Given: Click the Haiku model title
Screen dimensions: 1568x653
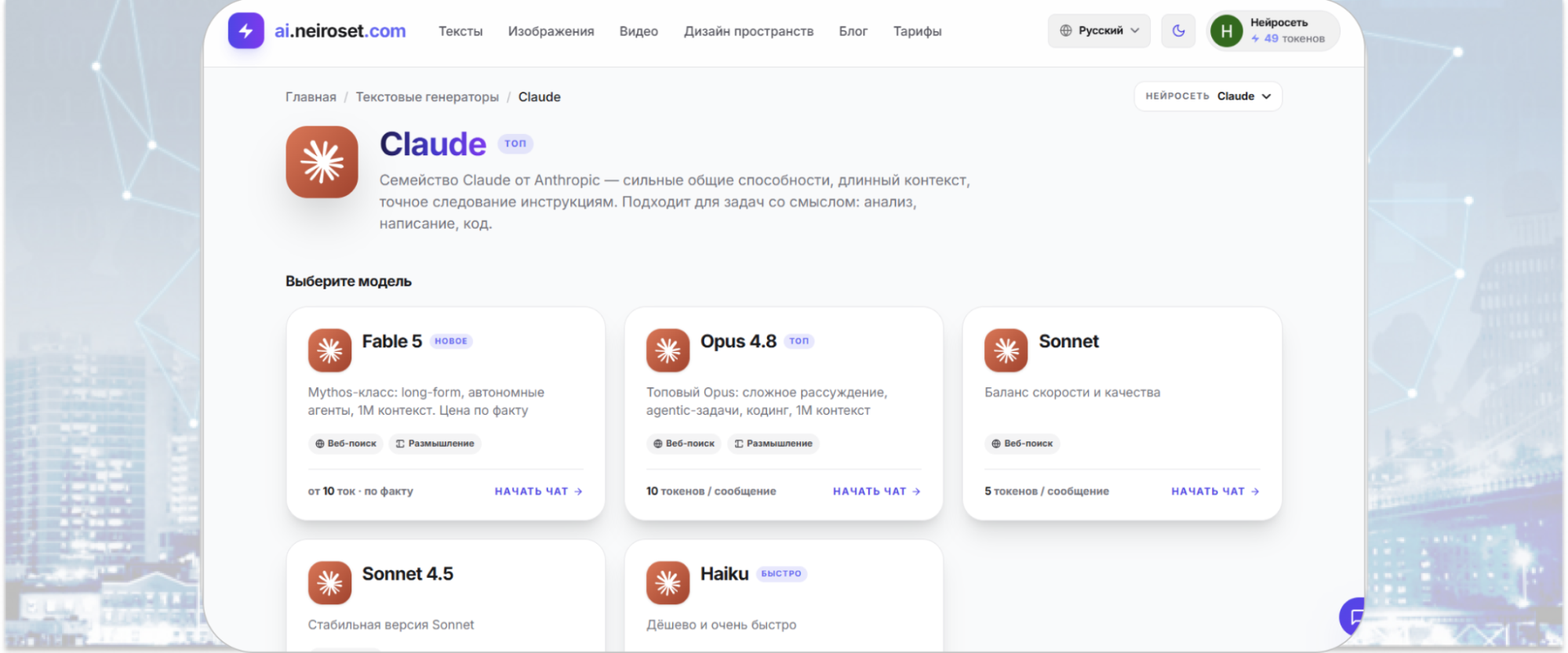Looking at the screenshot, I should (x=724, y=574).
